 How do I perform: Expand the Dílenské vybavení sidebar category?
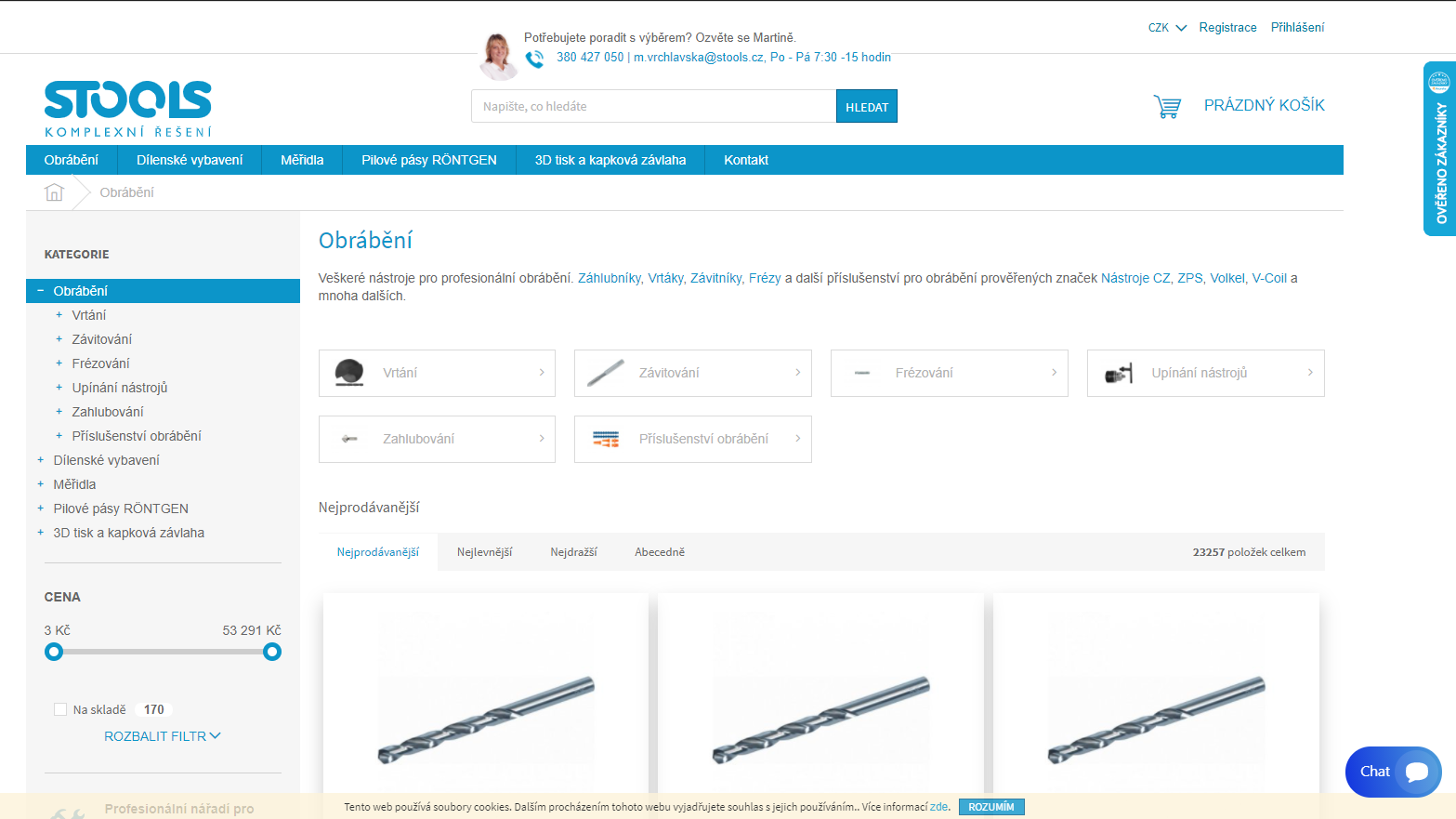40,460
